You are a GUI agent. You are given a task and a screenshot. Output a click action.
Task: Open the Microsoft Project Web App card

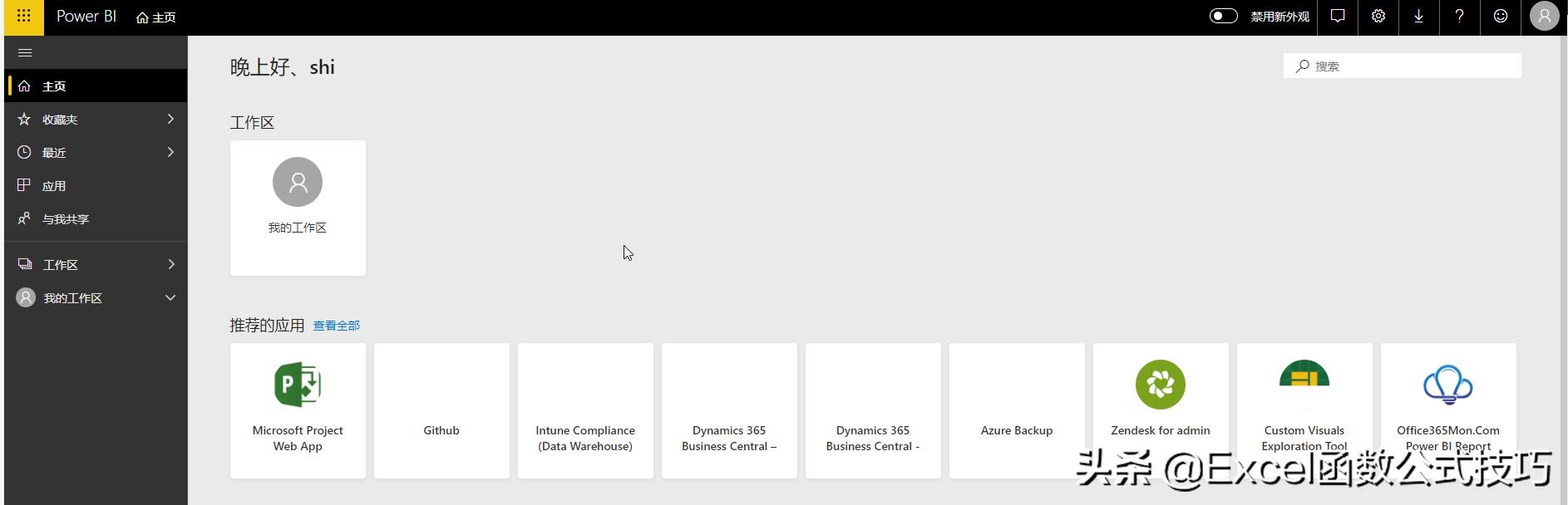point(298,410)
